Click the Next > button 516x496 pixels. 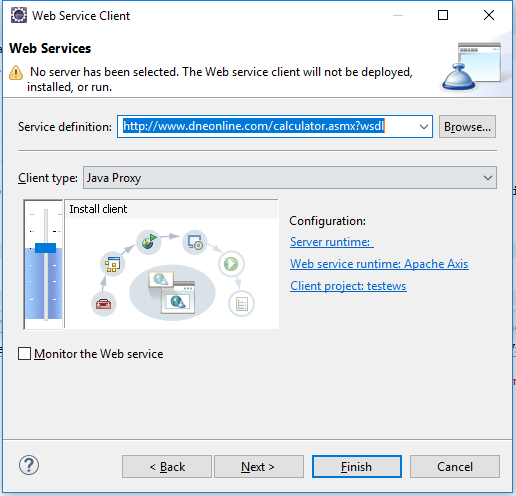click(x=259, y=467)
